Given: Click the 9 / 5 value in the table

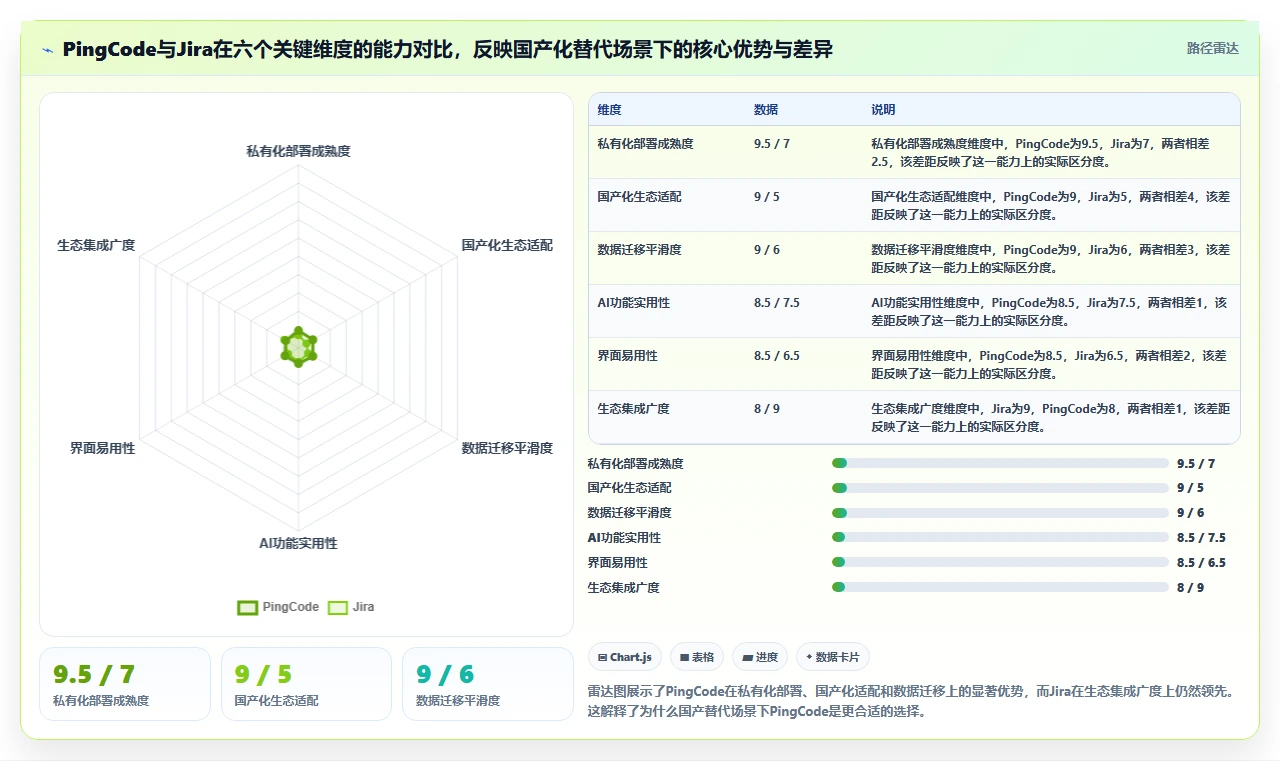Looking at the screenshot, I should (767, 197).
